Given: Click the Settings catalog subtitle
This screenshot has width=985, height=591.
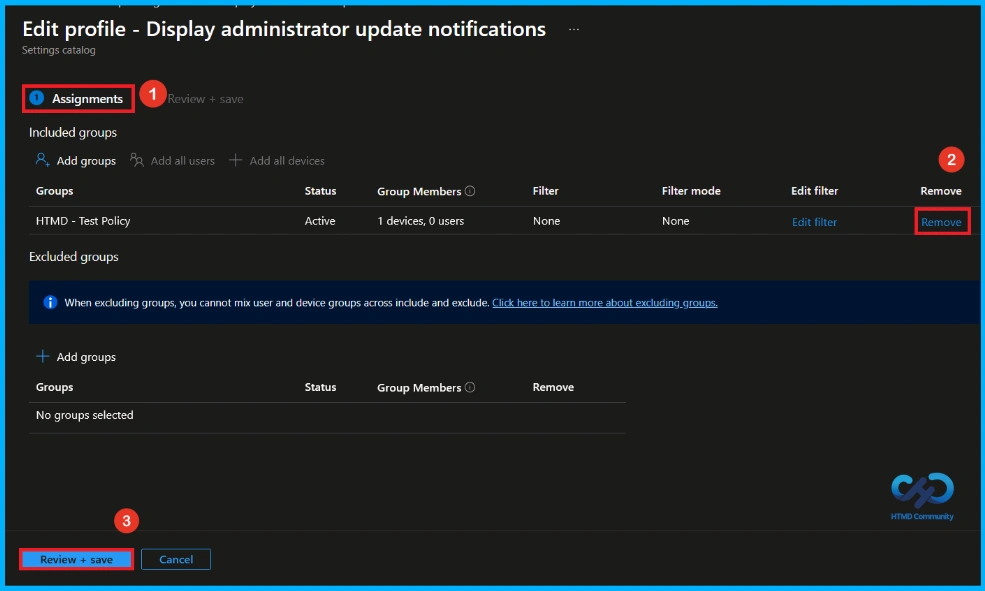Looking at the screenshot, I should (x=58, y=50).
